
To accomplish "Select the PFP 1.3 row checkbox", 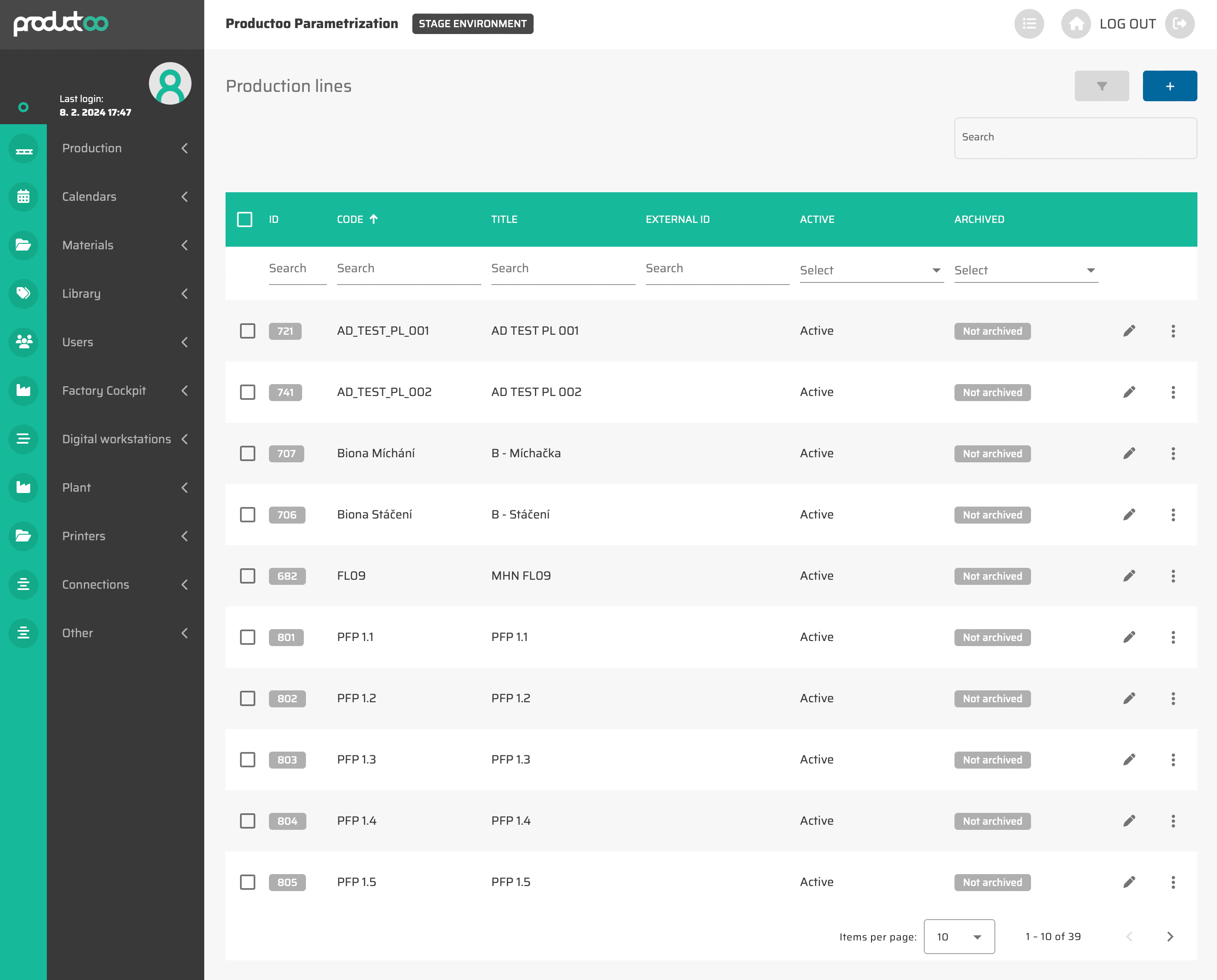I will click(247, 759).
